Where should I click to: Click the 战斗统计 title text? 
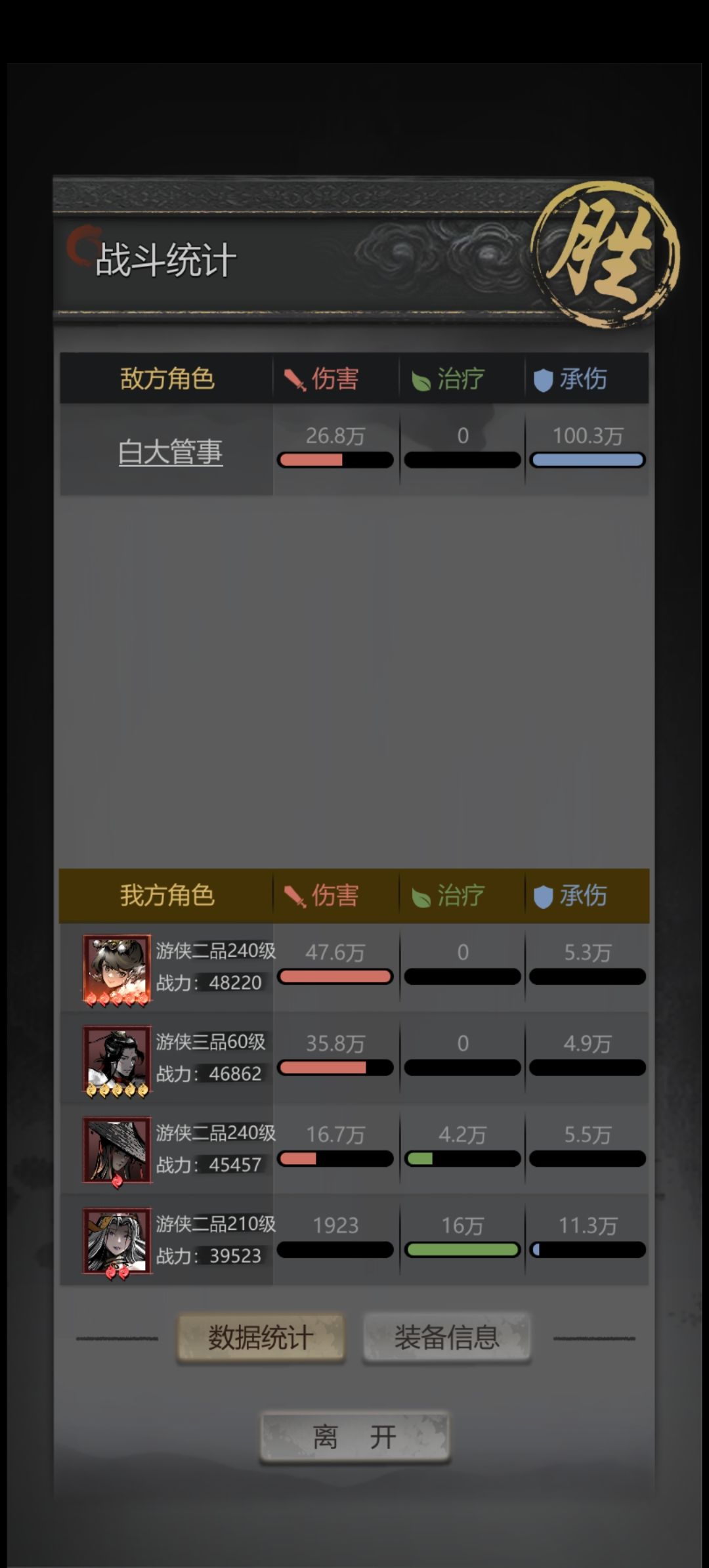pos(165,260)
